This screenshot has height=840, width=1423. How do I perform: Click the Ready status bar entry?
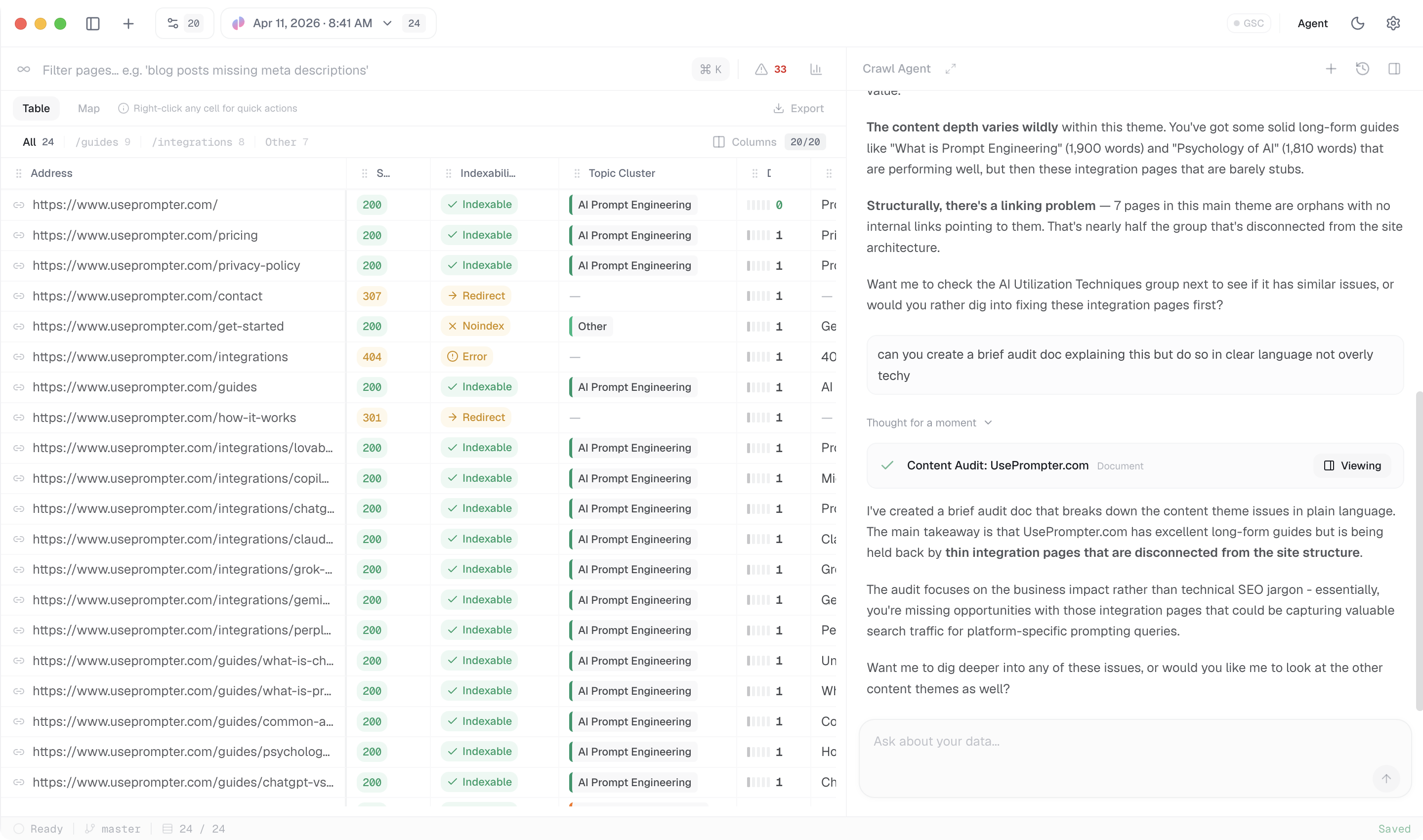[38, 829]
